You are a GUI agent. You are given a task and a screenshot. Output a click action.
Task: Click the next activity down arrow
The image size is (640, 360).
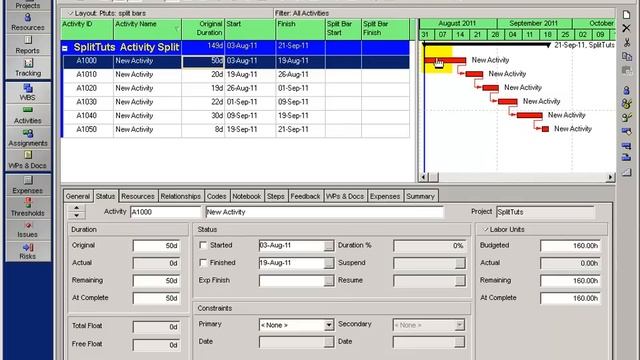click(x=76, y=215)
